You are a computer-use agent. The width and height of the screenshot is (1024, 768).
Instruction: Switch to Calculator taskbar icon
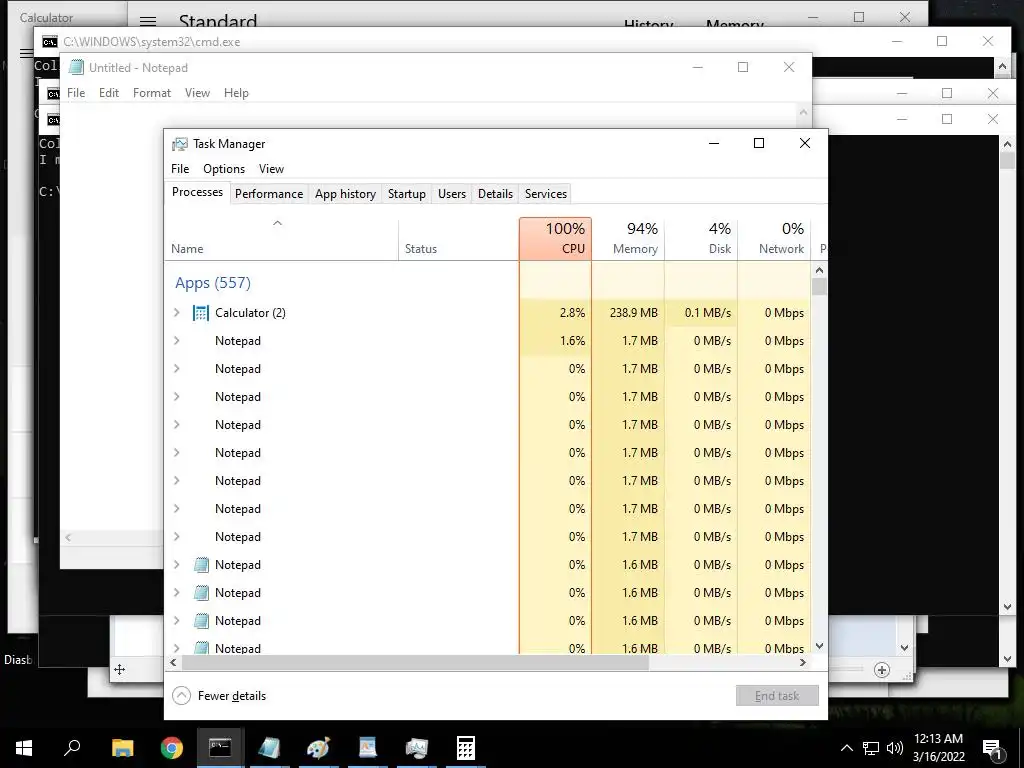(466, 748)
